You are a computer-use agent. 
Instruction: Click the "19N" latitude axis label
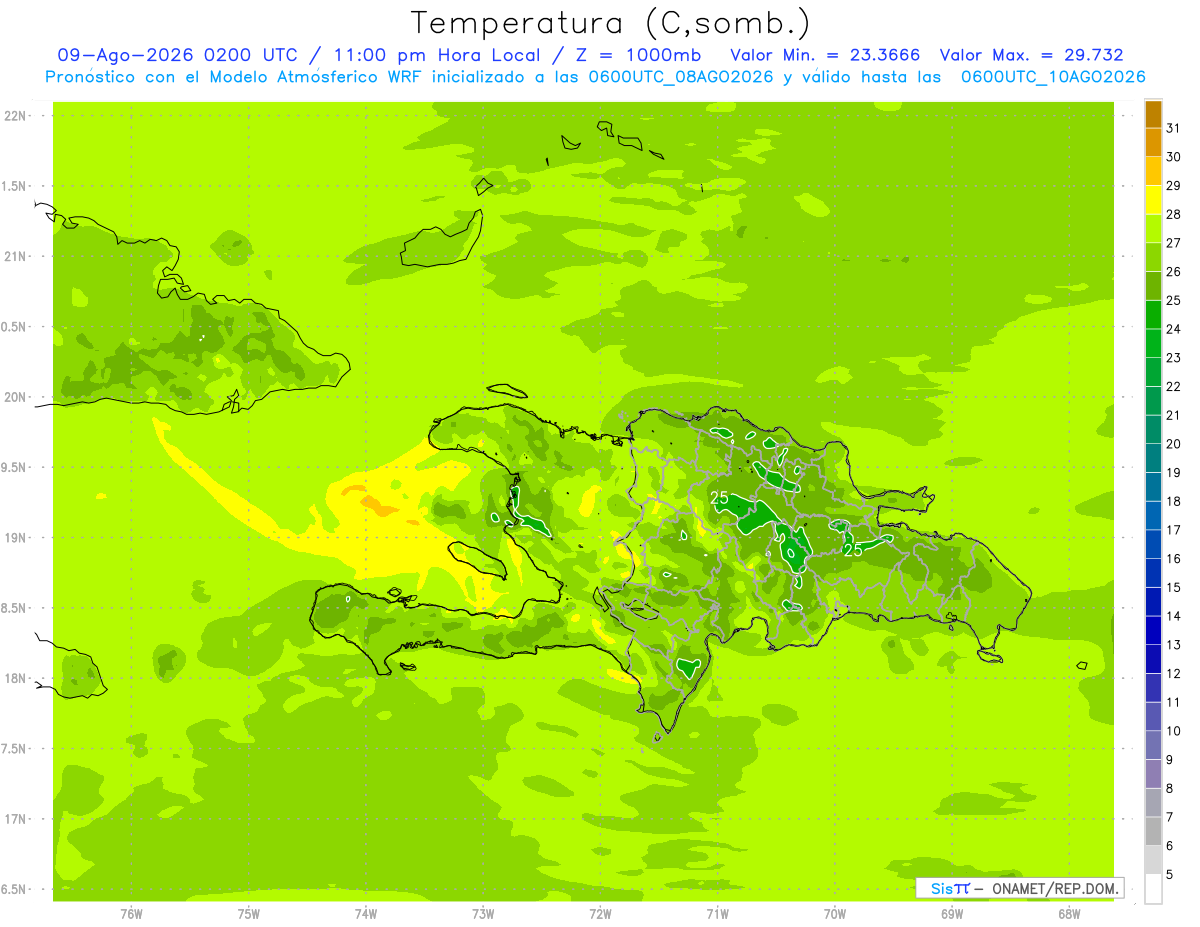coord(17,538)
